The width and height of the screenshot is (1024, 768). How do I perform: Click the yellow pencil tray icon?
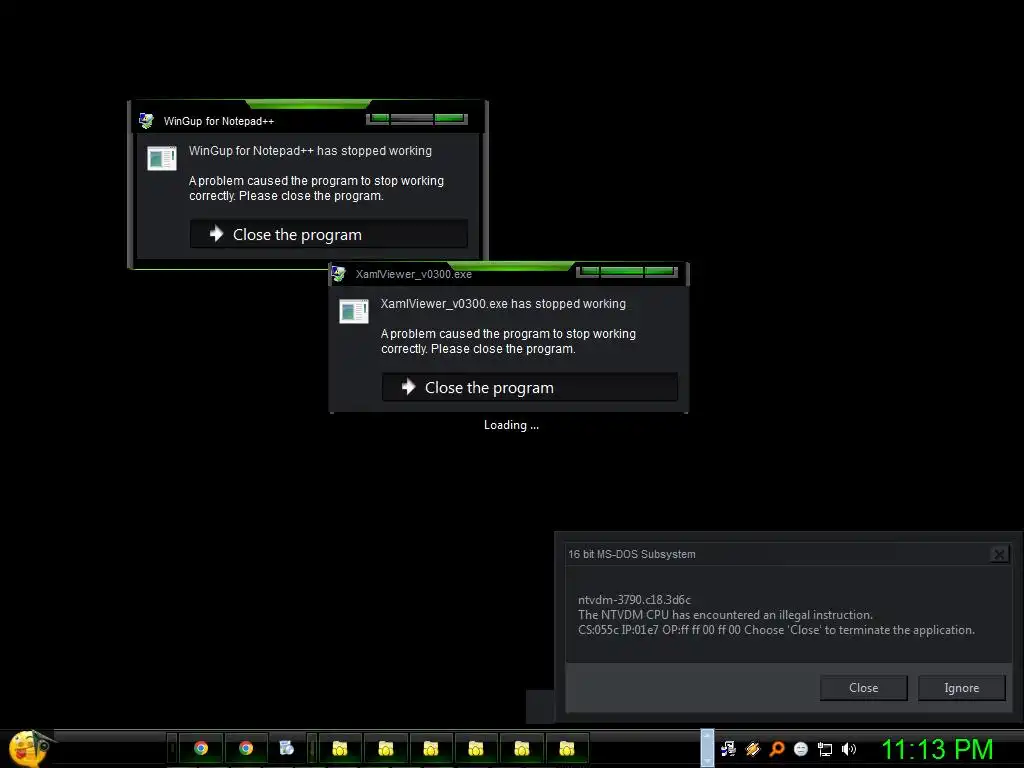coord(752,749)
